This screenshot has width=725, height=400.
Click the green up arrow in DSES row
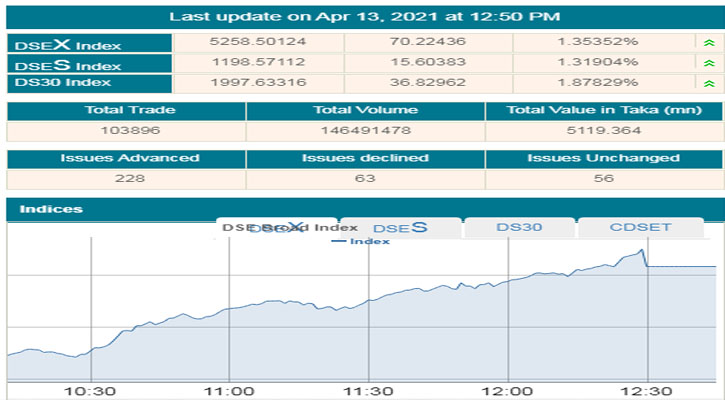[709, 63]
